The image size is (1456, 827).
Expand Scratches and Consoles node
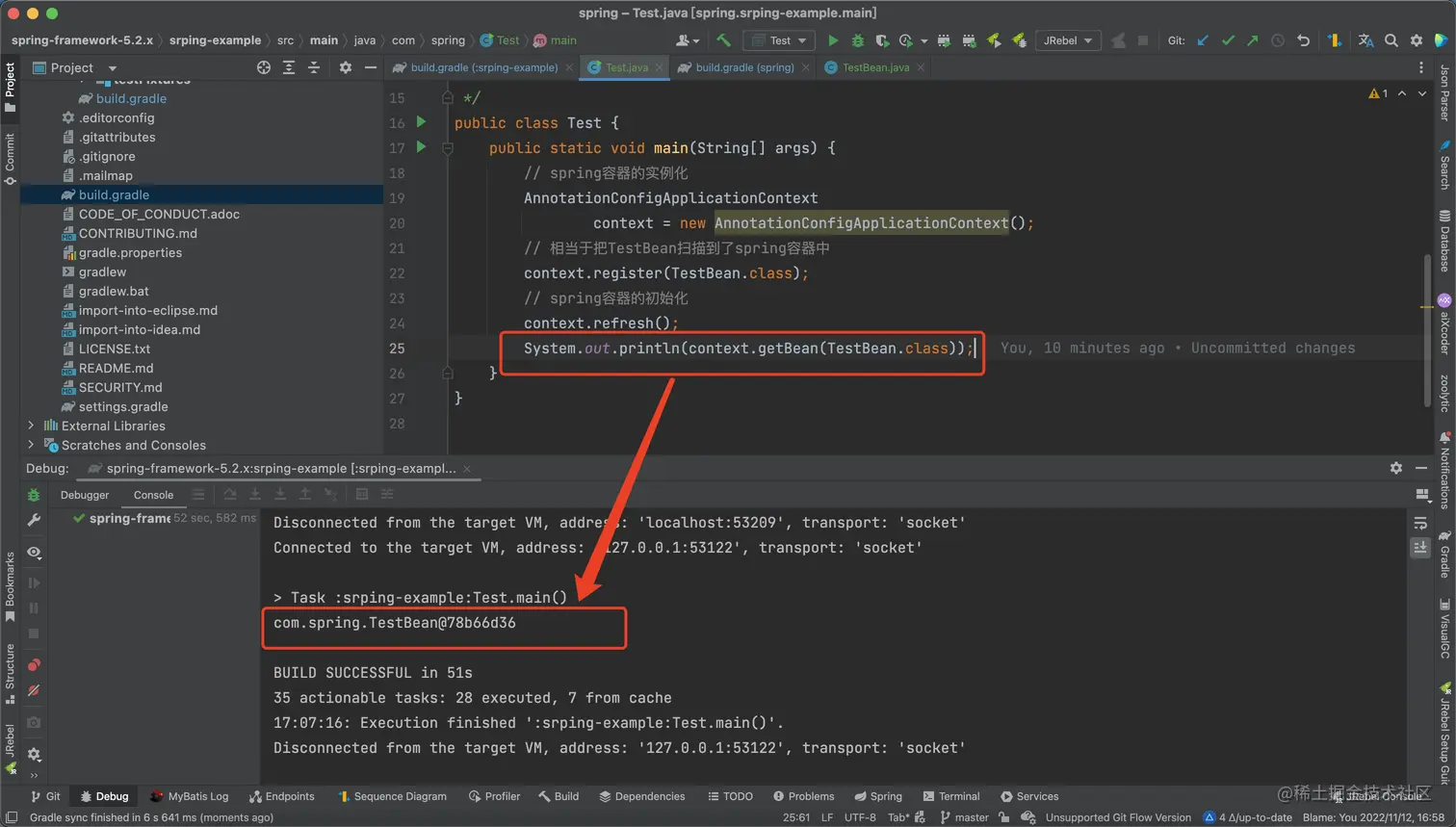[31, 445]
